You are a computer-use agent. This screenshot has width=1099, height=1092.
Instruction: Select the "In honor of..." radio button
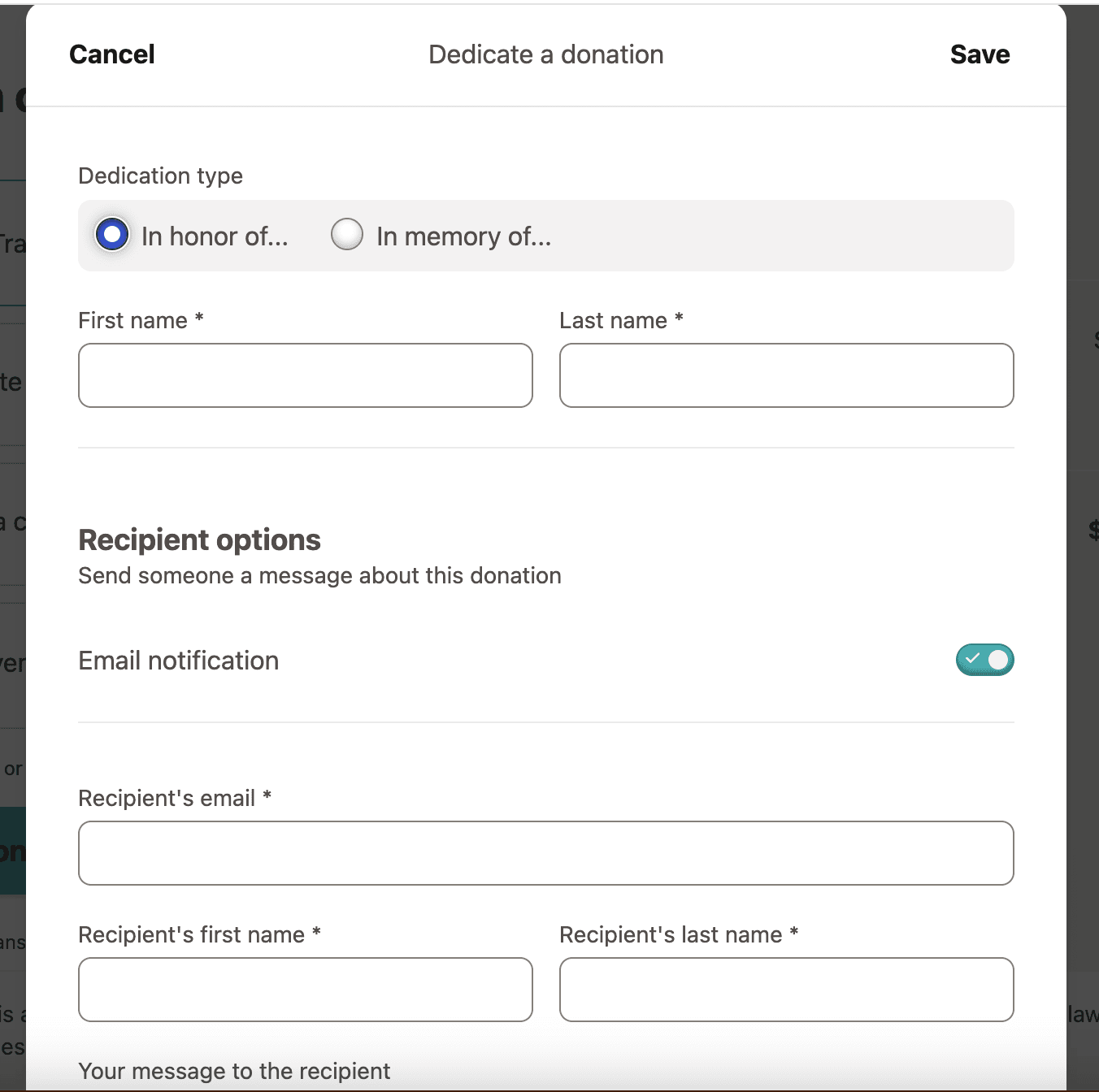pos(112,235)
